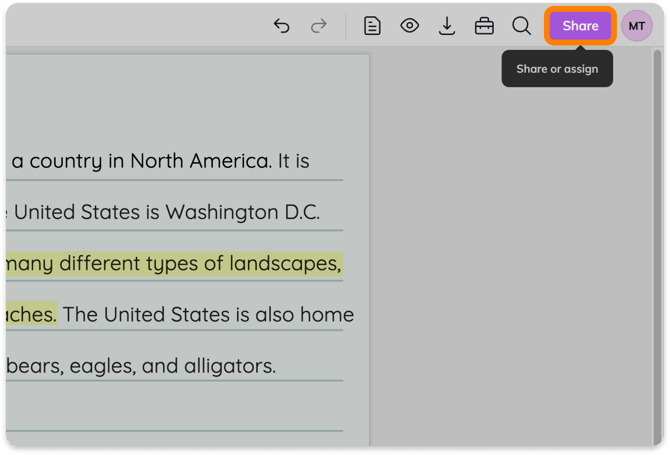Image resolution: width=670 pixels, height=455 pixels.
Task: Click 'The United States is also home' text
Action: (209, 315)
